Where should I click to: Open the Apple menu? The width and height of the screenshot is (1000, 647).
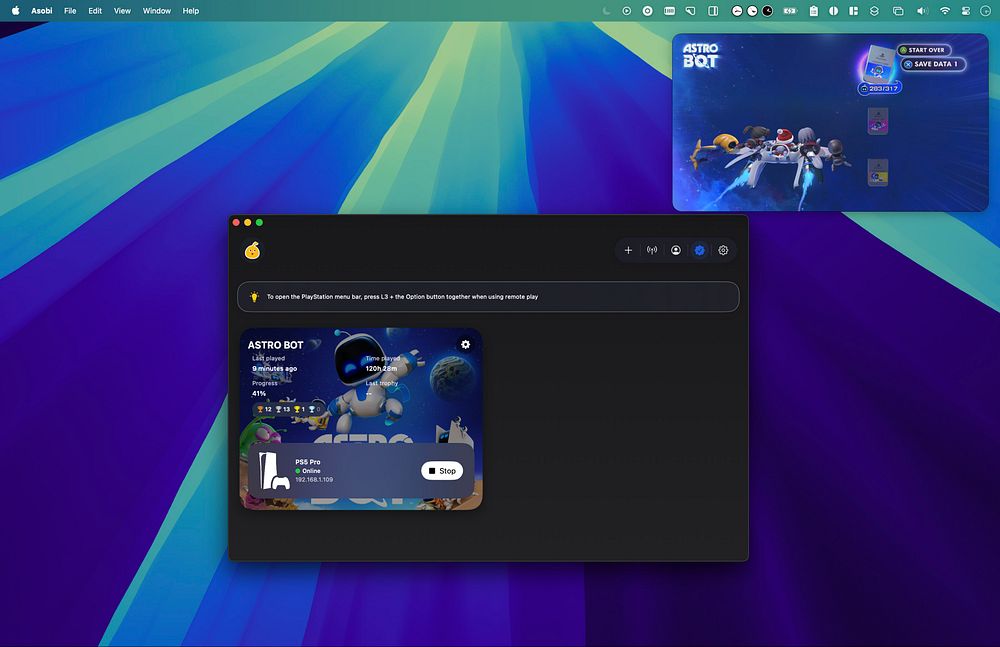pyautogui.click(x=15, y=10)
